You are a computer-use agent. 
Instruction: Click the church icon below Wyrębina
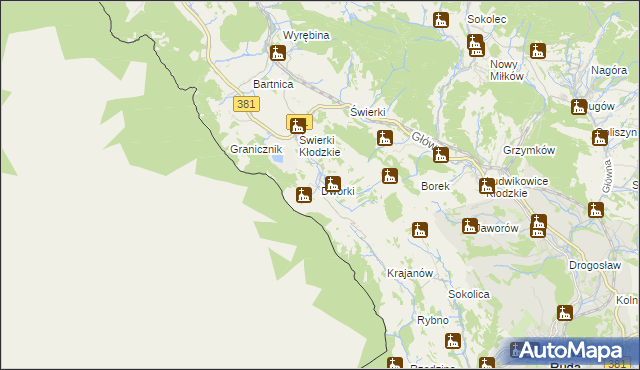278,53
